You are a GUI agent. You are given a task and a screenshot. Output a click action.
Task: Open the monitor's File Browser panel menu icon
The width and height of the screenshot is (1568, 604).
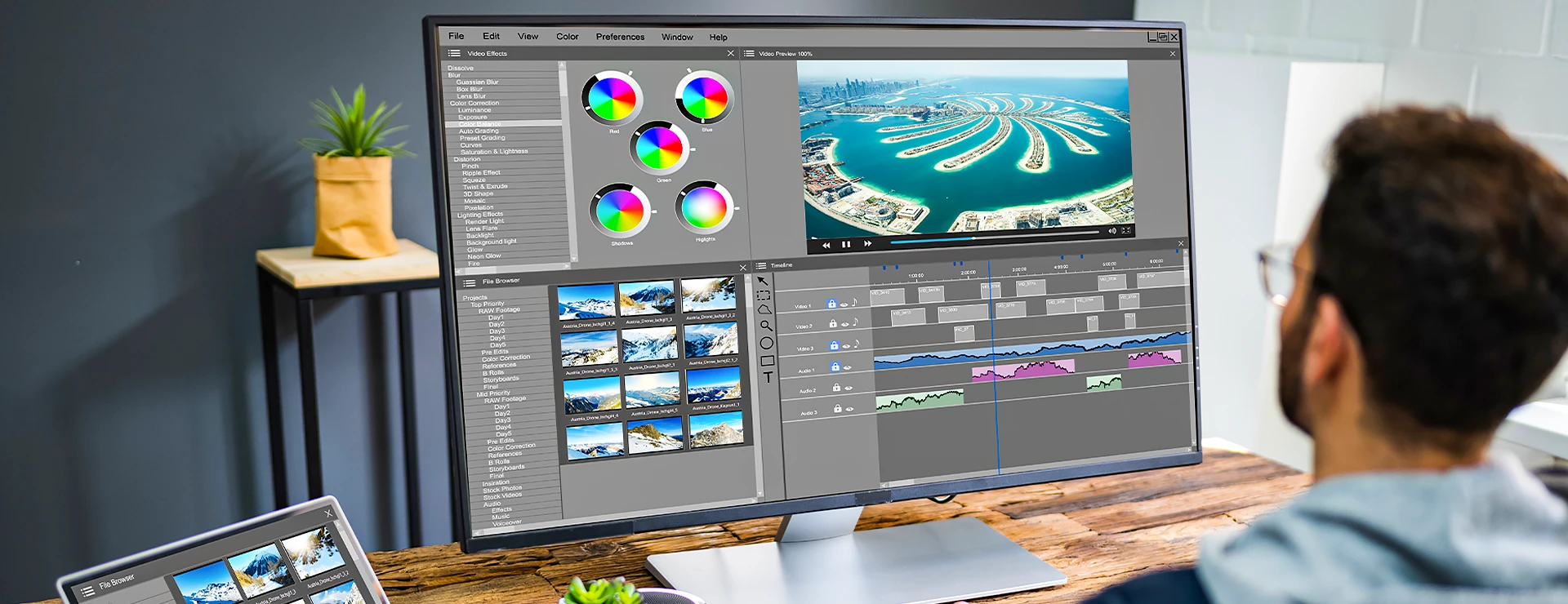(x=469, y=283)
